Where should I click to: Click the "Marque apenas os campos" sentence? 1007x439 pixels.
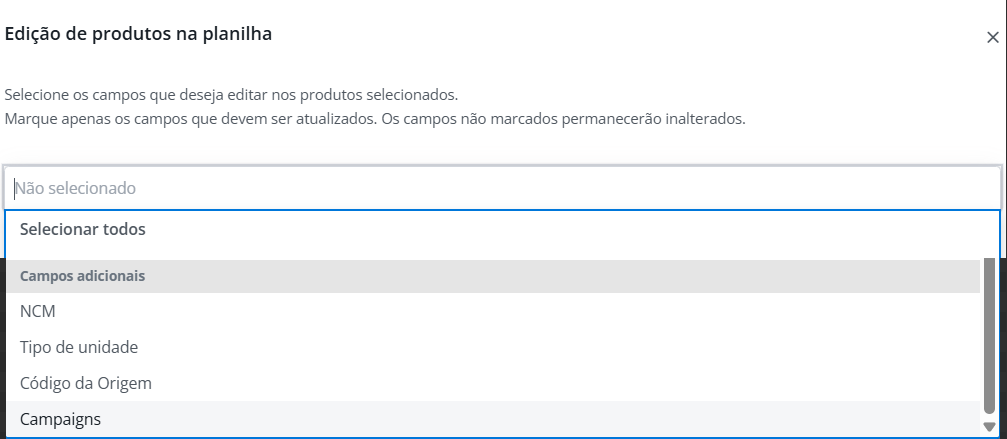coord(90,119)
